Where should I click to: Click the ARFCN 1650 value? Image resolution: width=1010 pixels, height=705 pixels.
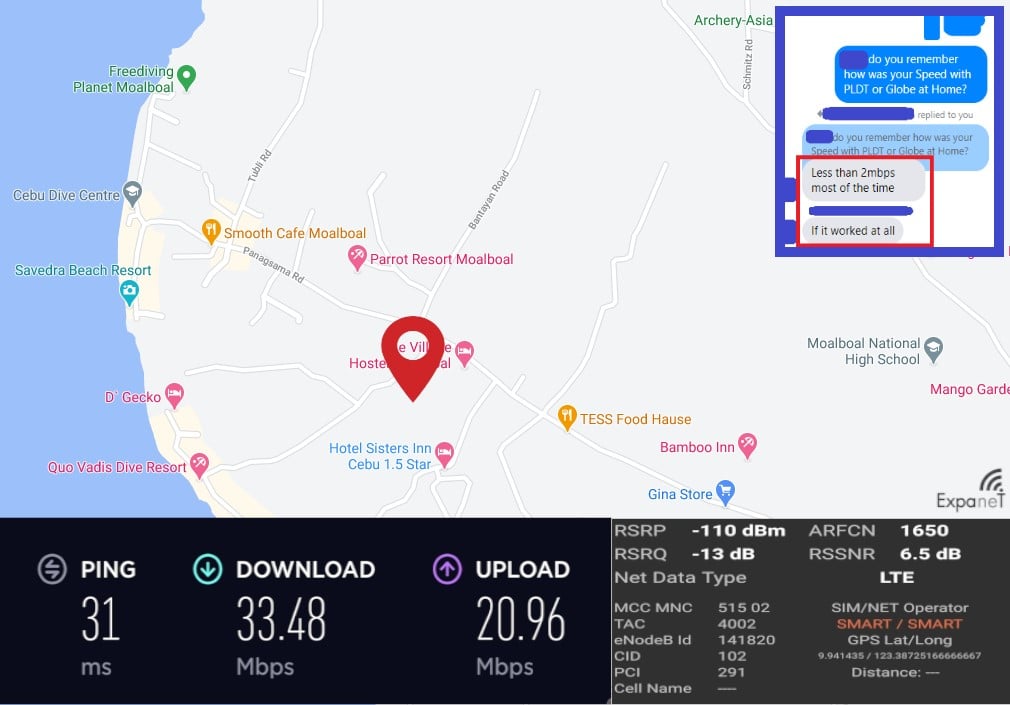click(x=924, y=530)
